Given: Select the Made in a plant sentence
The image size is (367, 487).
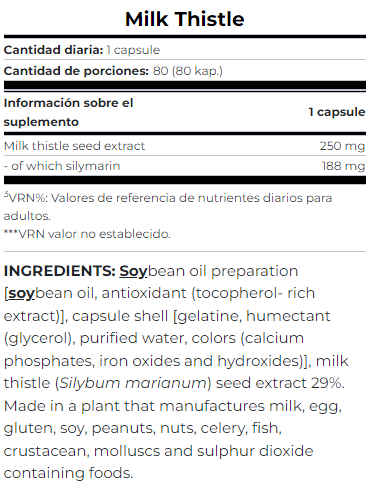Looking at the screenshot, I should point(173,439).
